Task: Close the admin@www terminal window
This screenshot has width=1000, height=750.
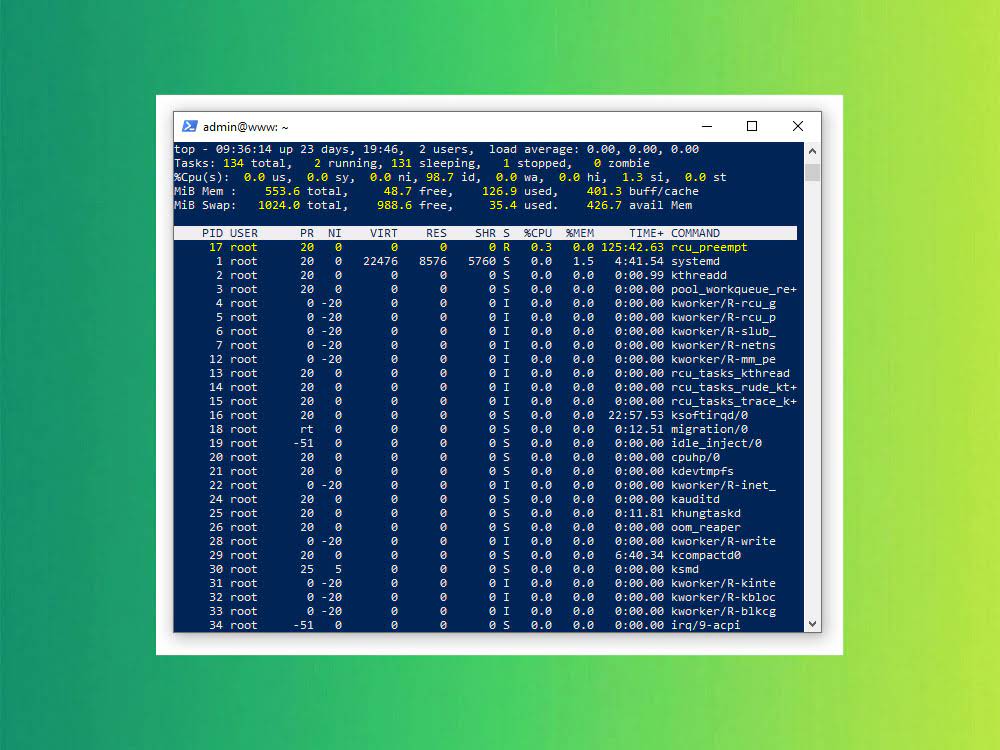Action: coord(798,126)
